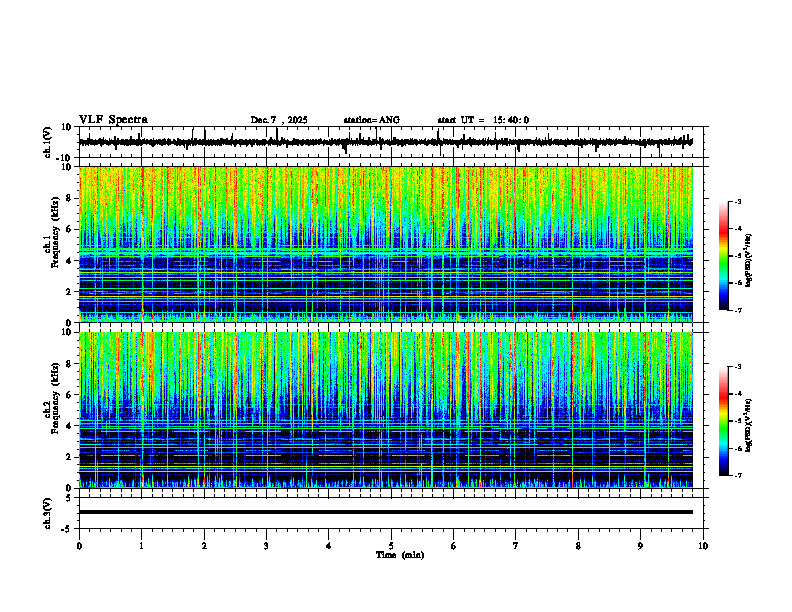
Task: Click time-axis tick label "4"
Action: [329, 546]
